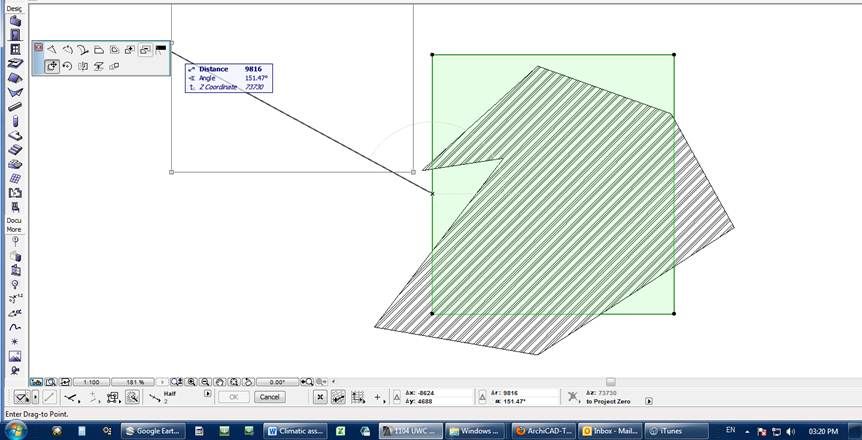Screen dimensions: 862x440
Task: Expand the 'to Project Zero' arrow
Action: (x=649, y=402)
